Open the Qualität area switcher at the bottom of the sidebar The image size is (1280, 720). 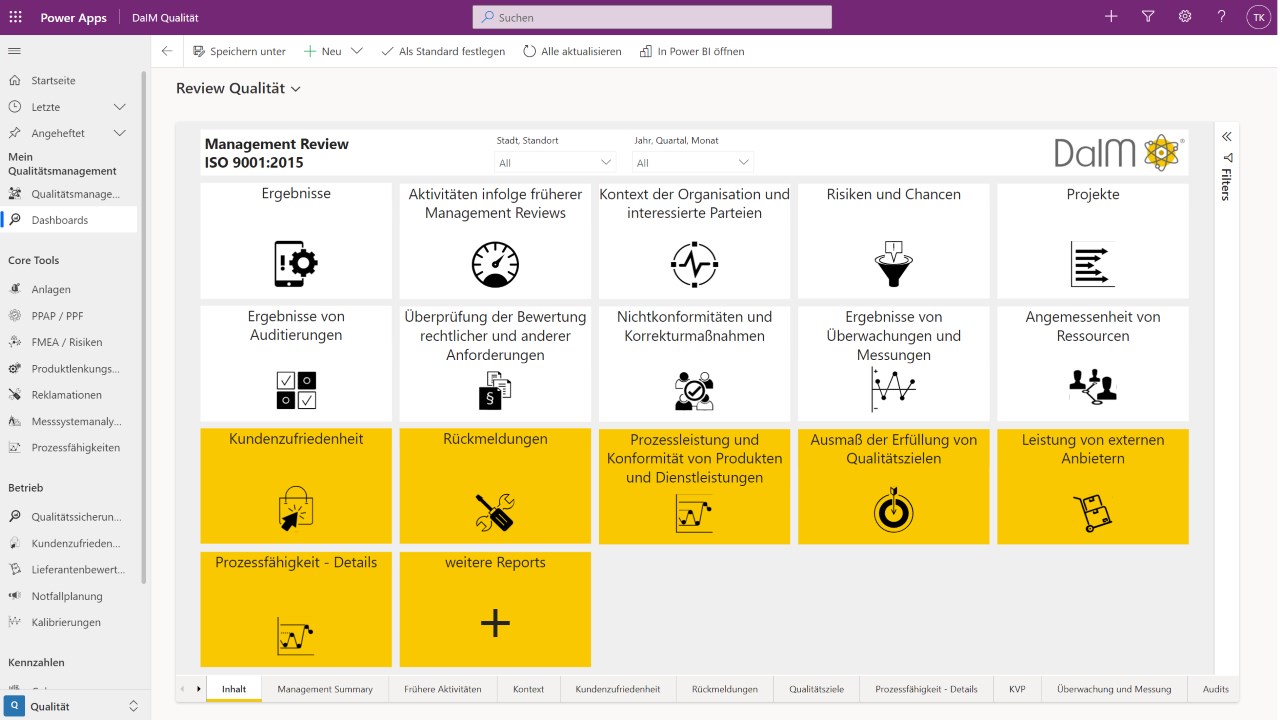75,706
